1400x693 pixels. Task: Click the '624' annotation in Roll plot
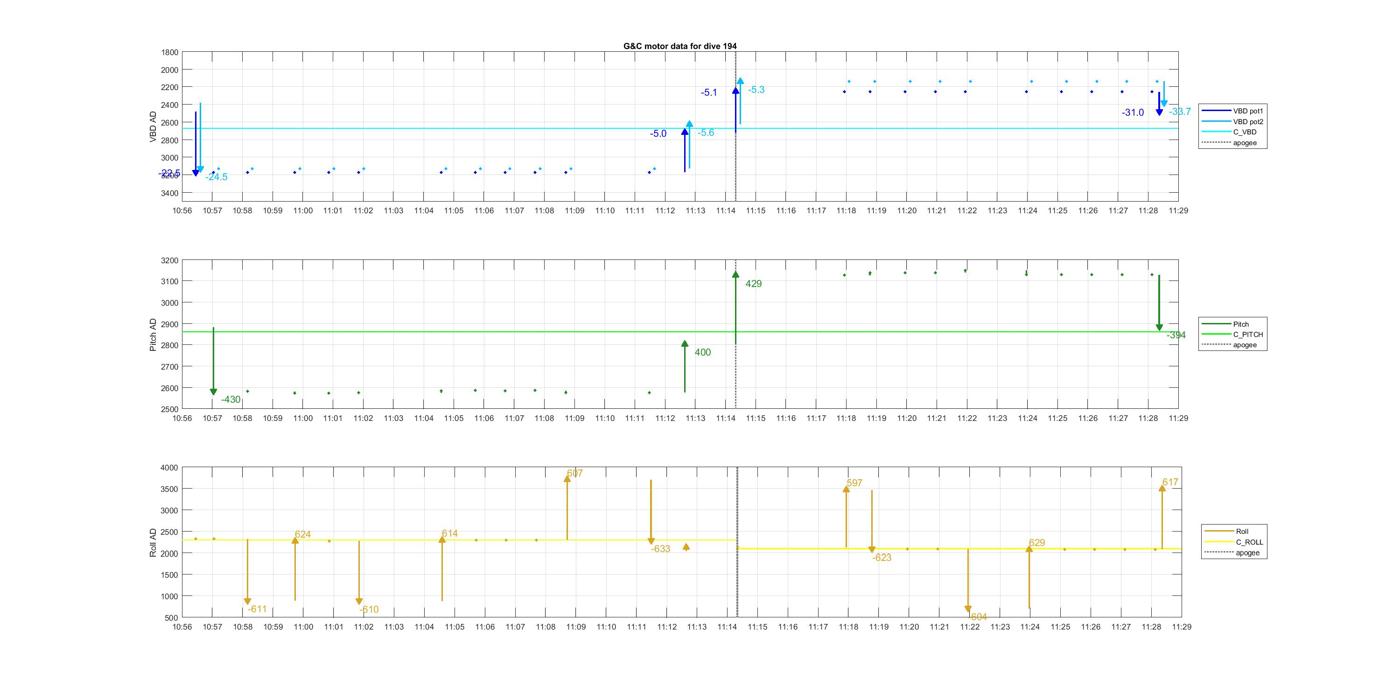[303, 535]
